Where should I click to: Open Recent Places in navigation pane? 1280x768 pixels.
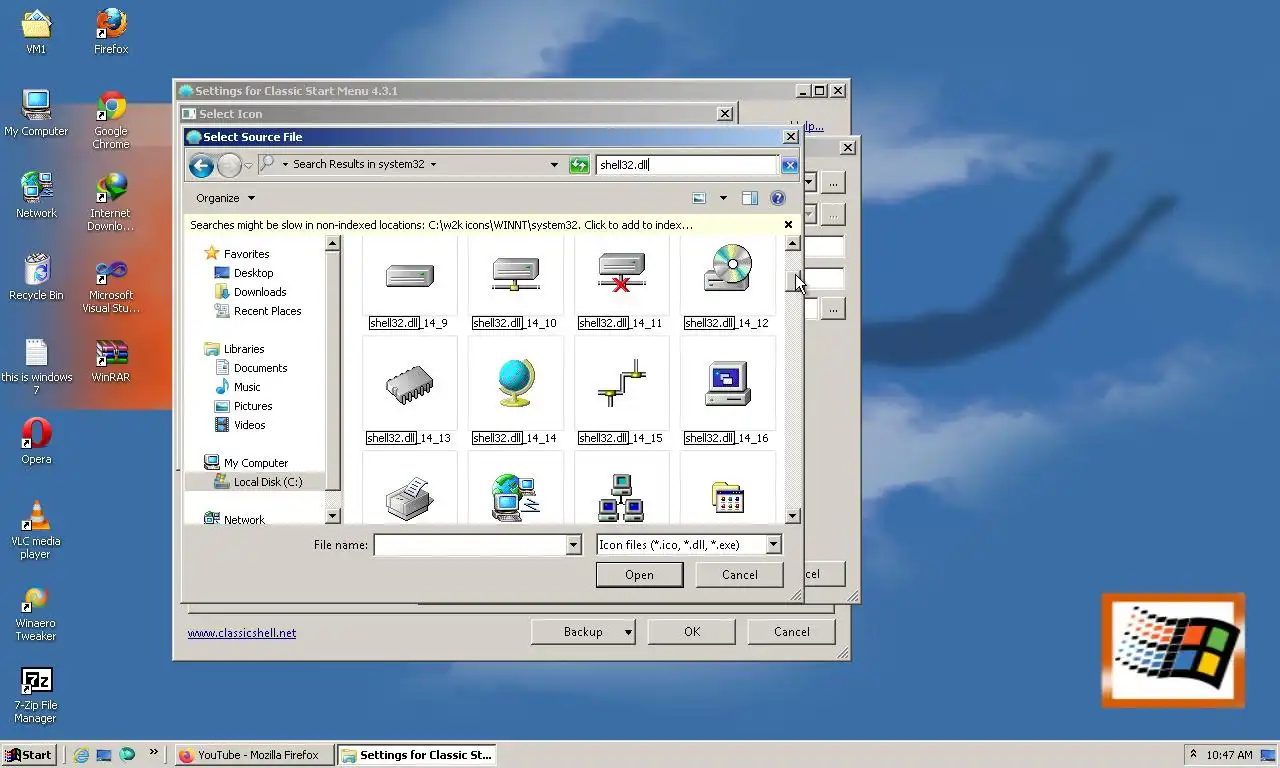pos(267,311)
